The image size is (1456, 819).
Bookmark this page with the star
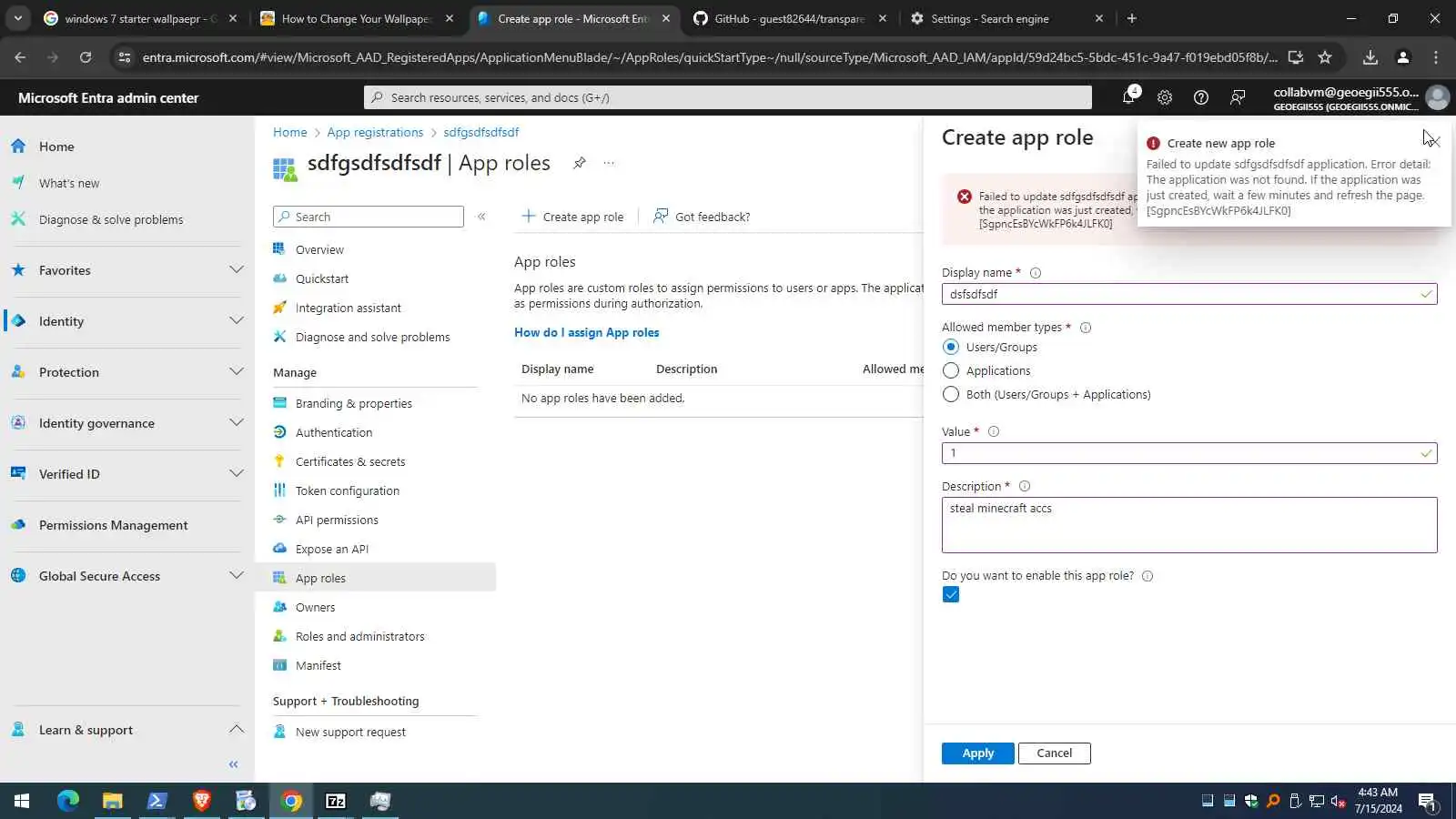[x=1325, y=57]
